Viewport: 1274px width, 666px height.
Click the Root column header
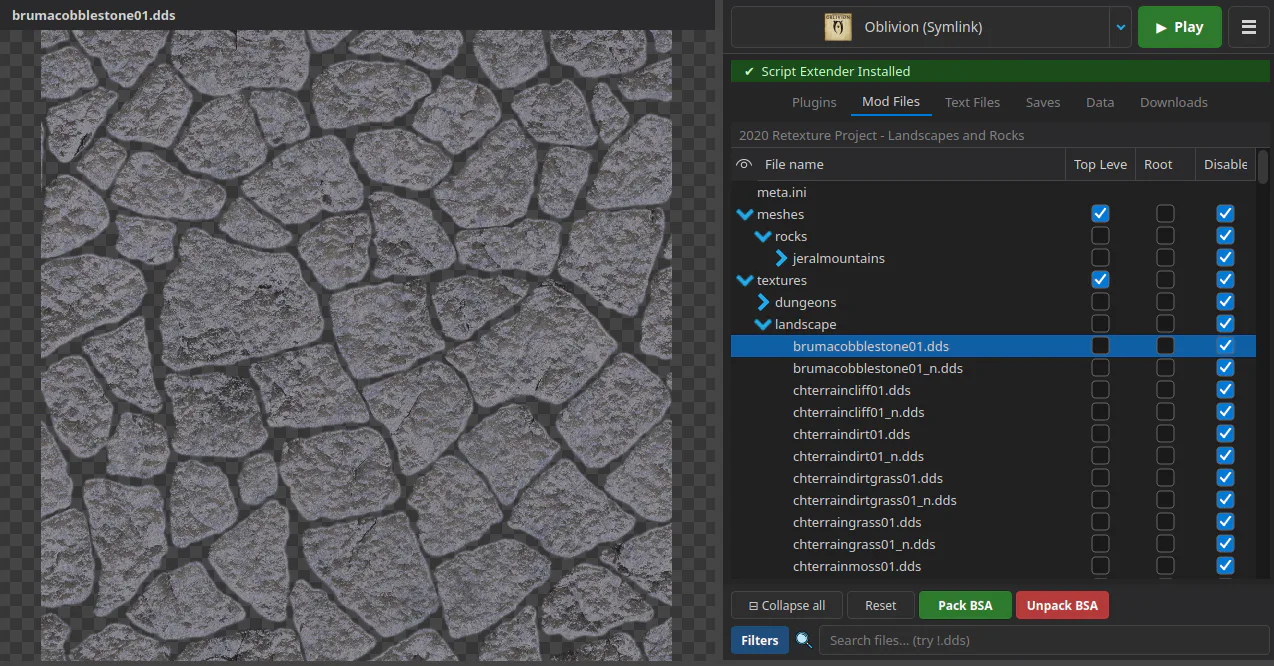[x=1165, y=164]
